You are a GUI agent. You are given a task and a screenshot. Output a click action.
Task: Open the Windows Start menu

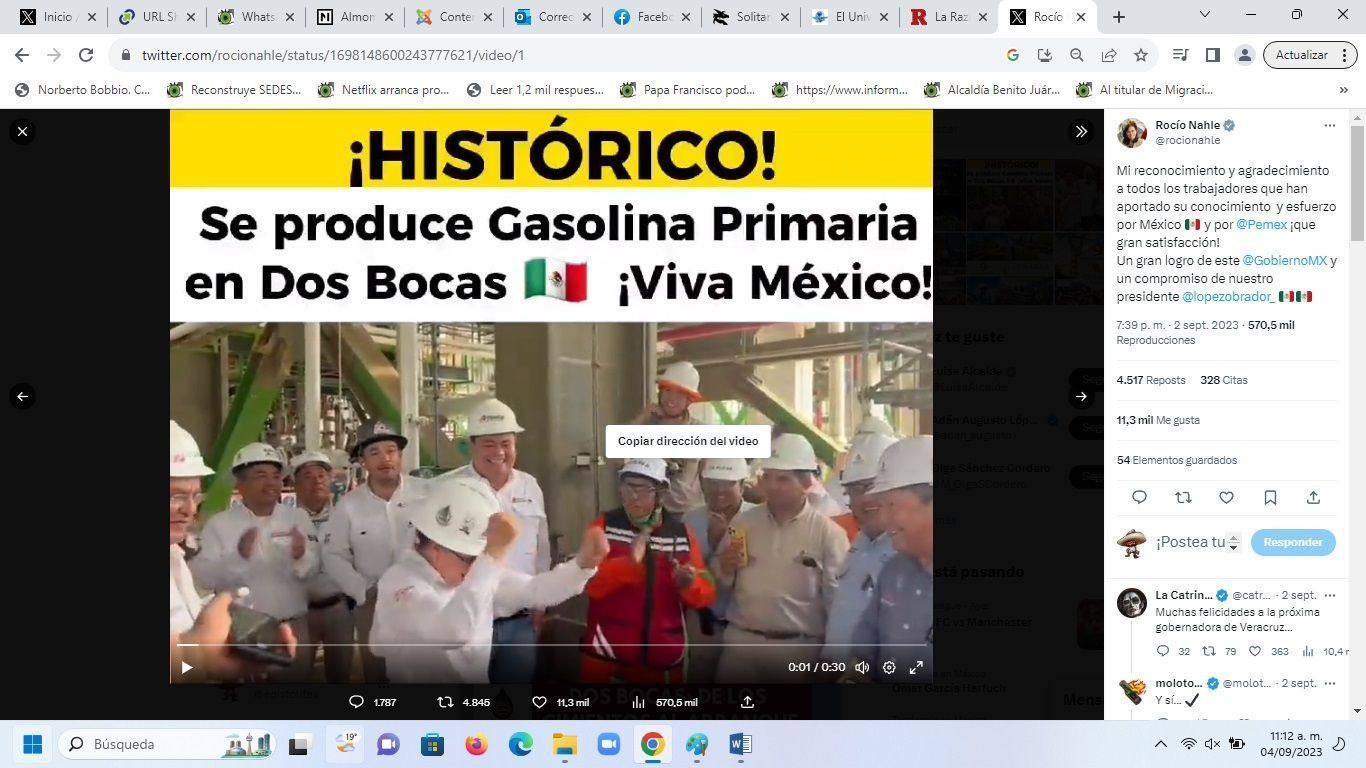coord(32,744)
